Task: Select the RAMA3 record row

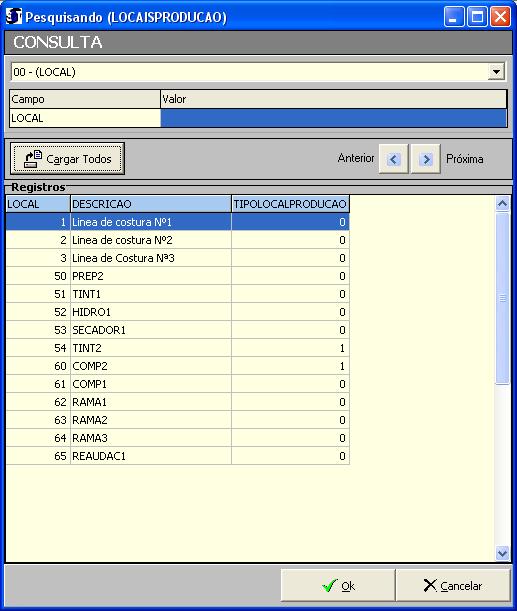Action: (177, 438)
